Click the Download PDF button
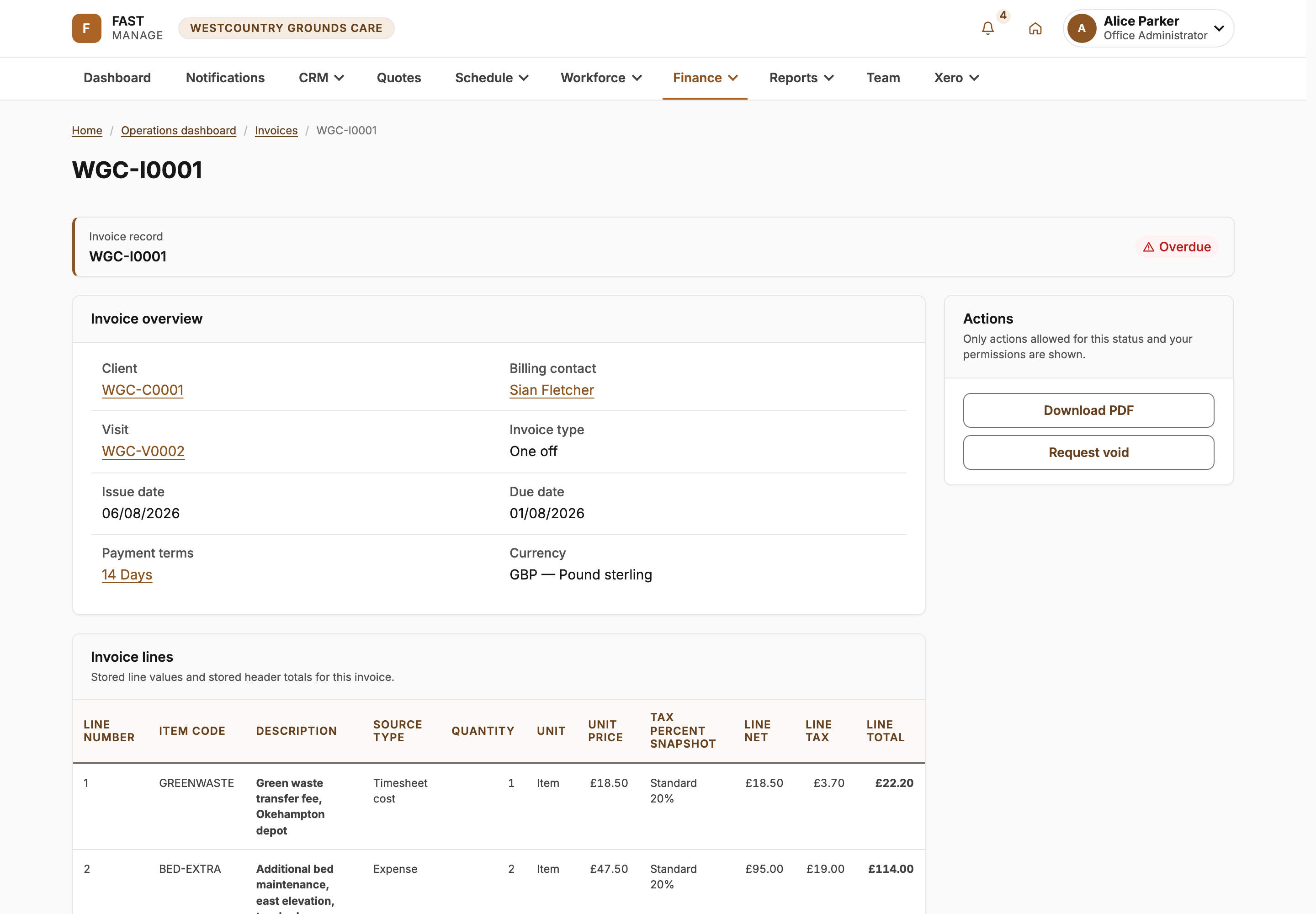This screenshot has height=914, width=1316. [x=1088, y=410]
